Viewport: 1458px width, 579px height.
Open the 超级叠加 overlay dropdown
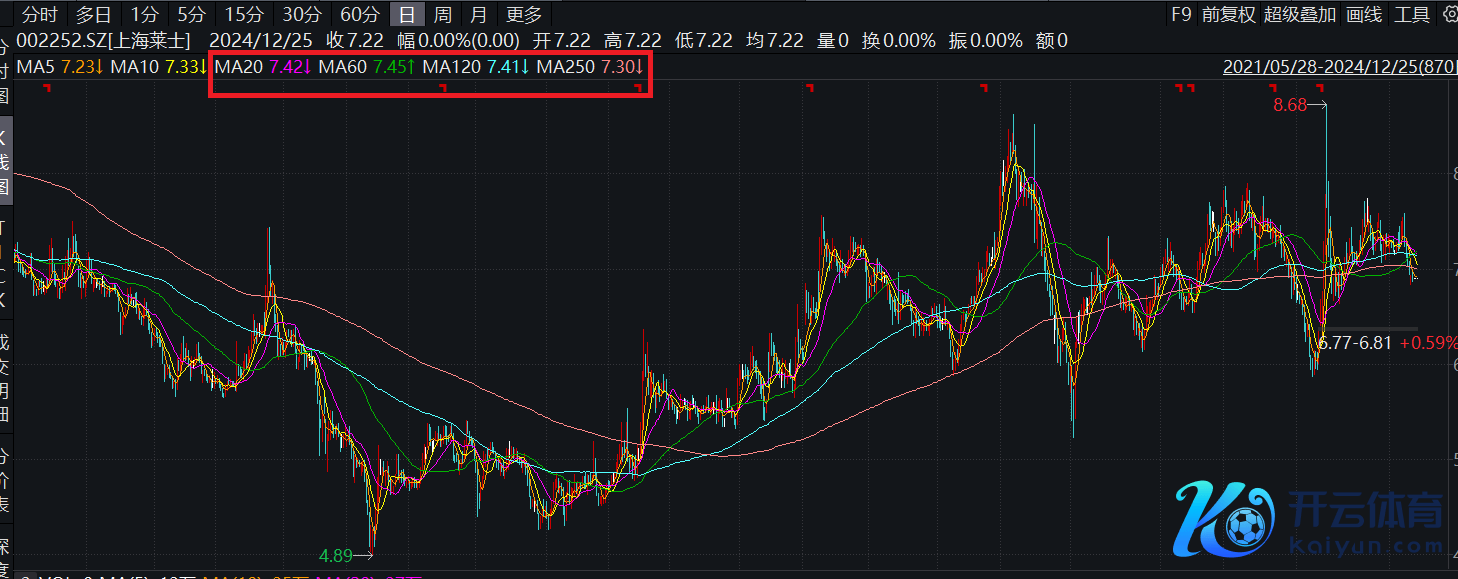(1299, 14)
